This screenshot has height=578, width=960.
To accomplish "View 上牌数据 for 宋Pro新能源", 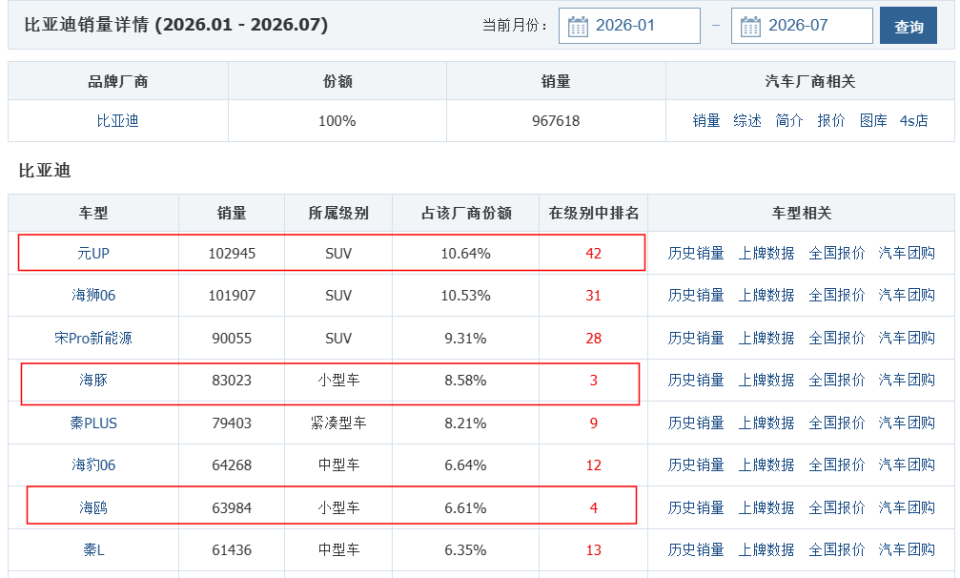I will [x=767, y=338].
